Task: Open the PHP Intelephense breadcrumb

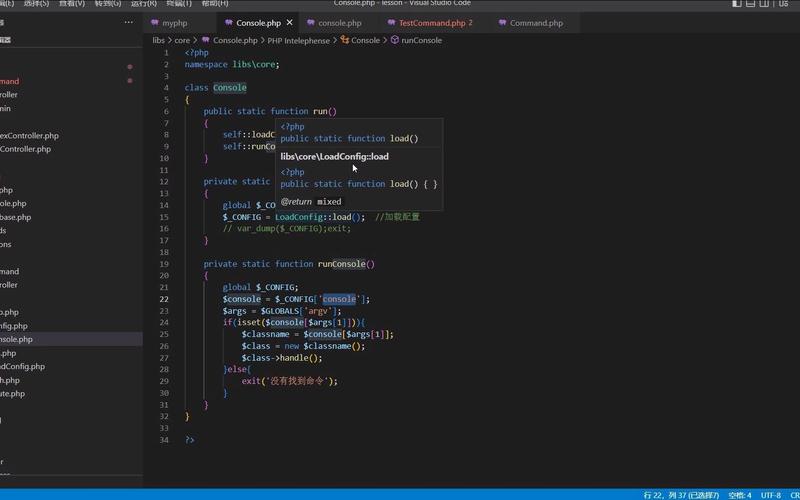Action: (x=298, y=40)
